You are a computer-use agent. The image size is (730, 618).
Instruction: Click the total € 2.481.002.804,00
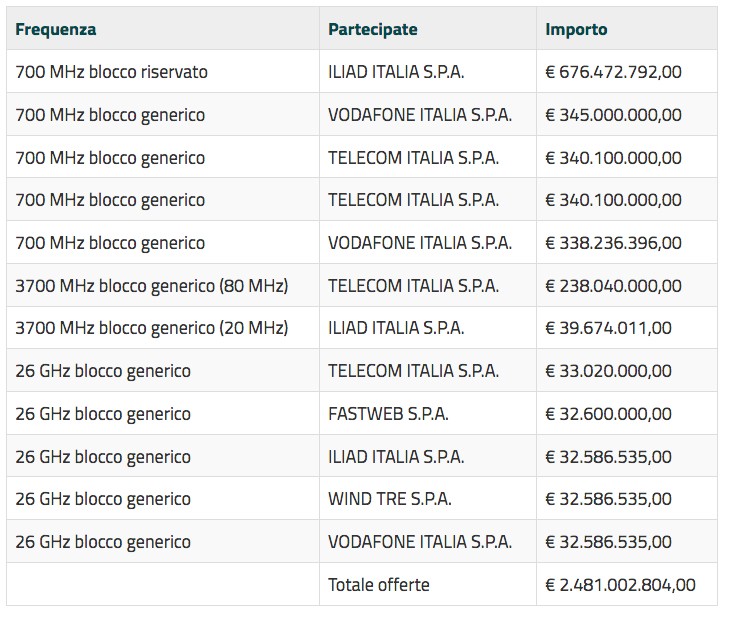pyautogui.click(x=620, y=585)
